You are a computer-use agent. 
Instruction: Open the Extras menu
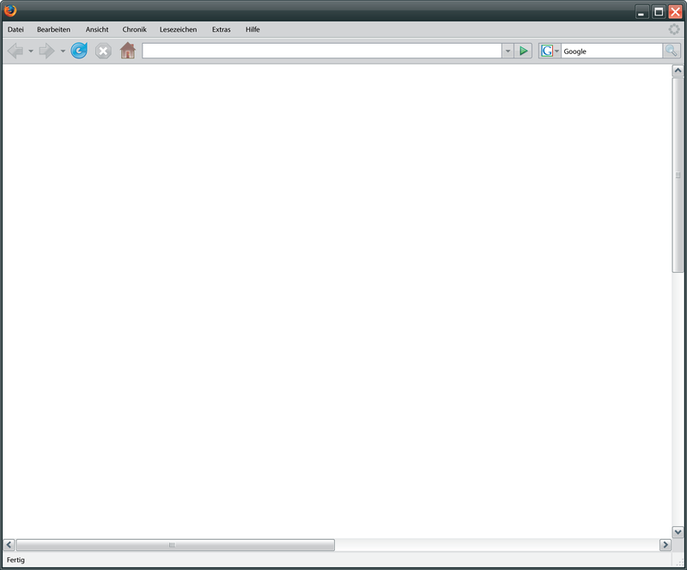(221, 29)
